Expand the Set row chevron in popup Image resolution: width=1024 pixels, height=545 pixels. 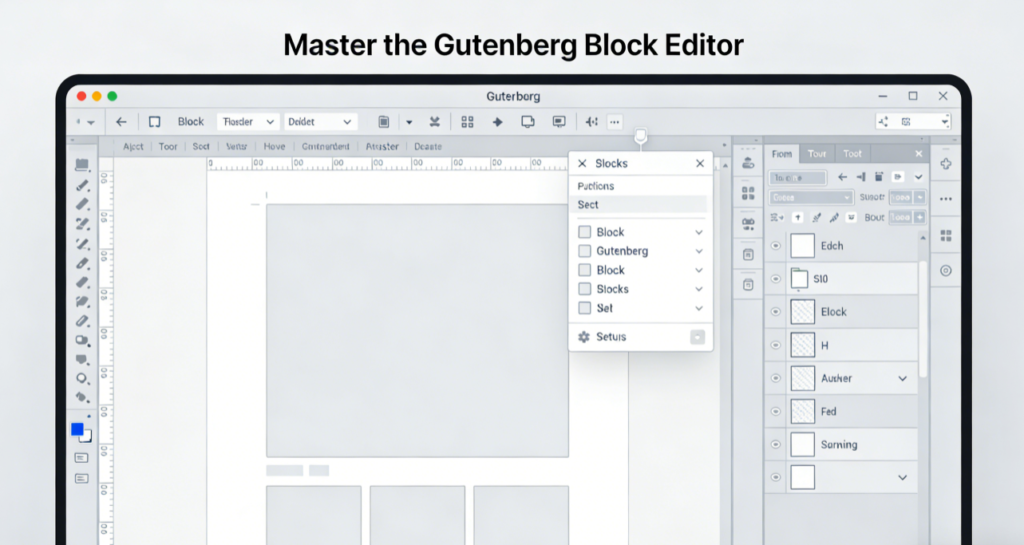(x=698, y=309)
